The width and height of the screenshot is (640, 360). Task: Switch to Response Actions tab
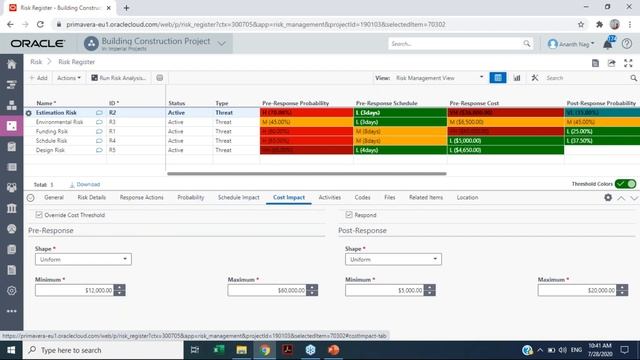(x=141, y=197)
